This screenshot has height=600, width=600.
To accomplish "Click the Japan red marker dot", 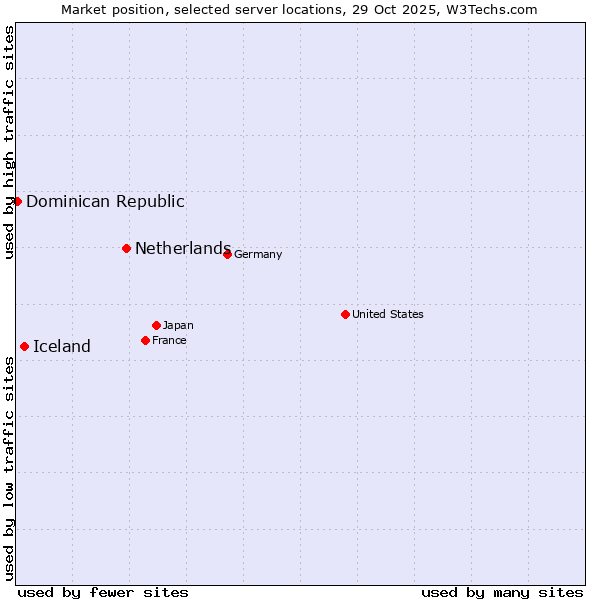I will (x=156, y=325).
